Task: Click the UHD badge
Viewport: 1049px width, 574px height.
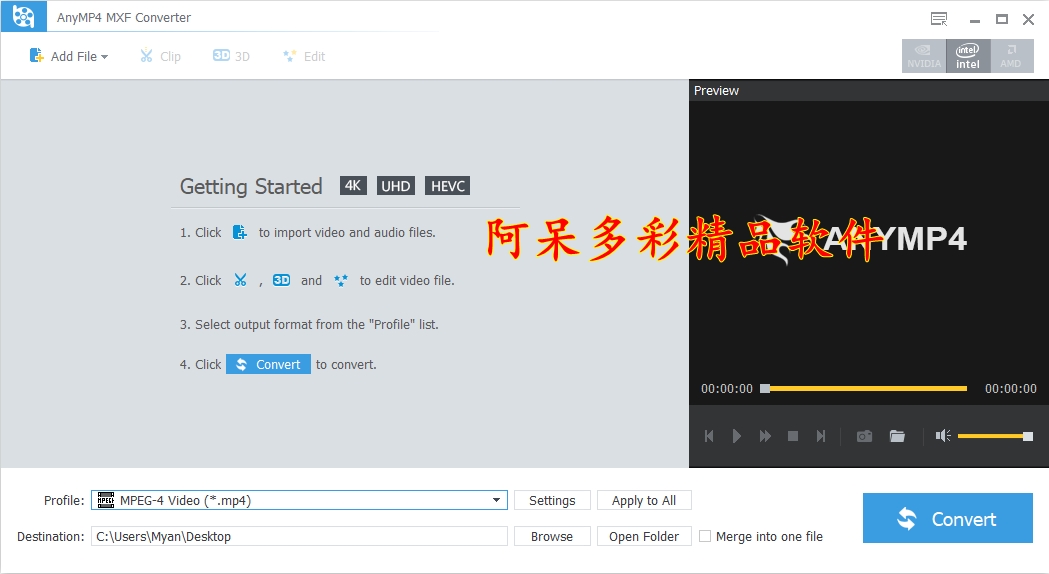Action: pos(395,185)
